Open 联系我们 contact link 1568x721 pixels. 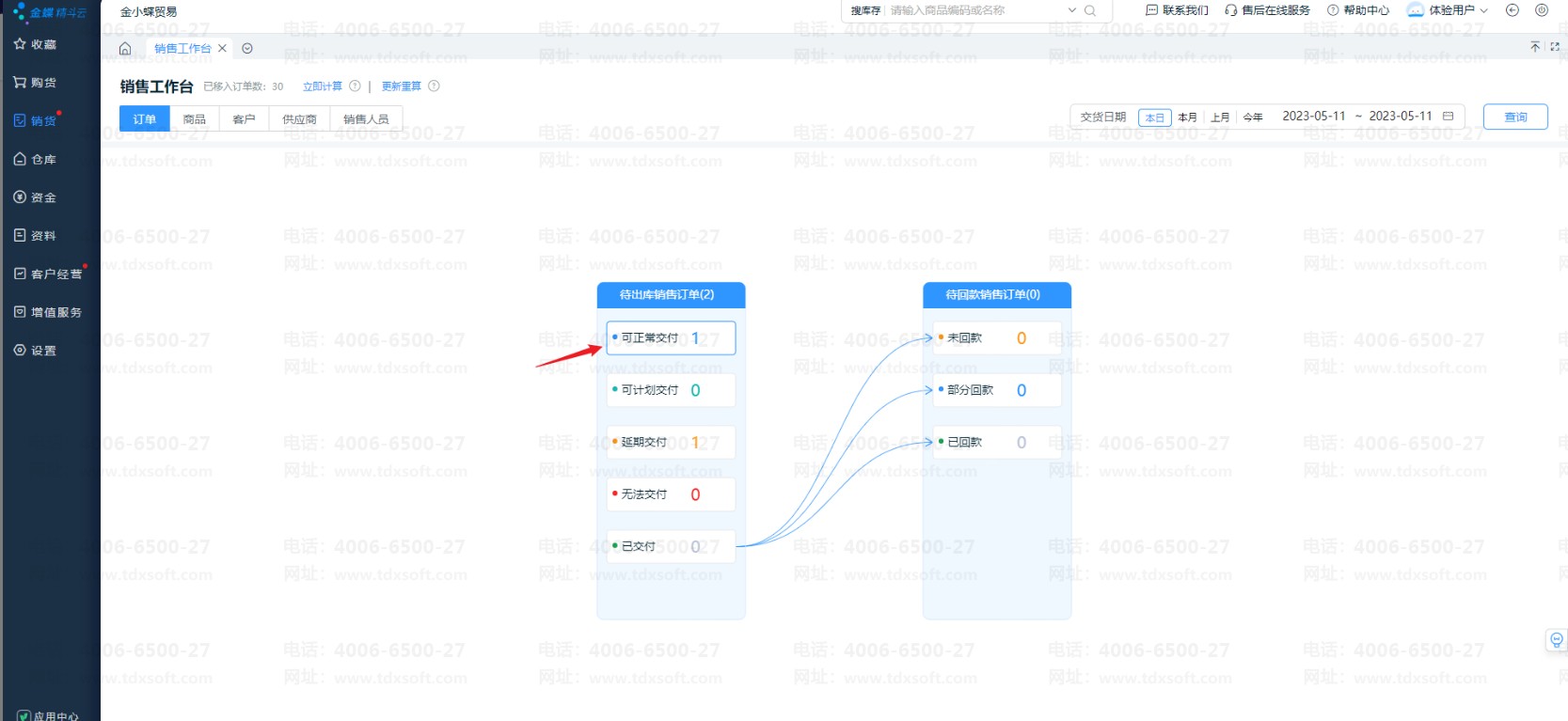[1177, 10]
